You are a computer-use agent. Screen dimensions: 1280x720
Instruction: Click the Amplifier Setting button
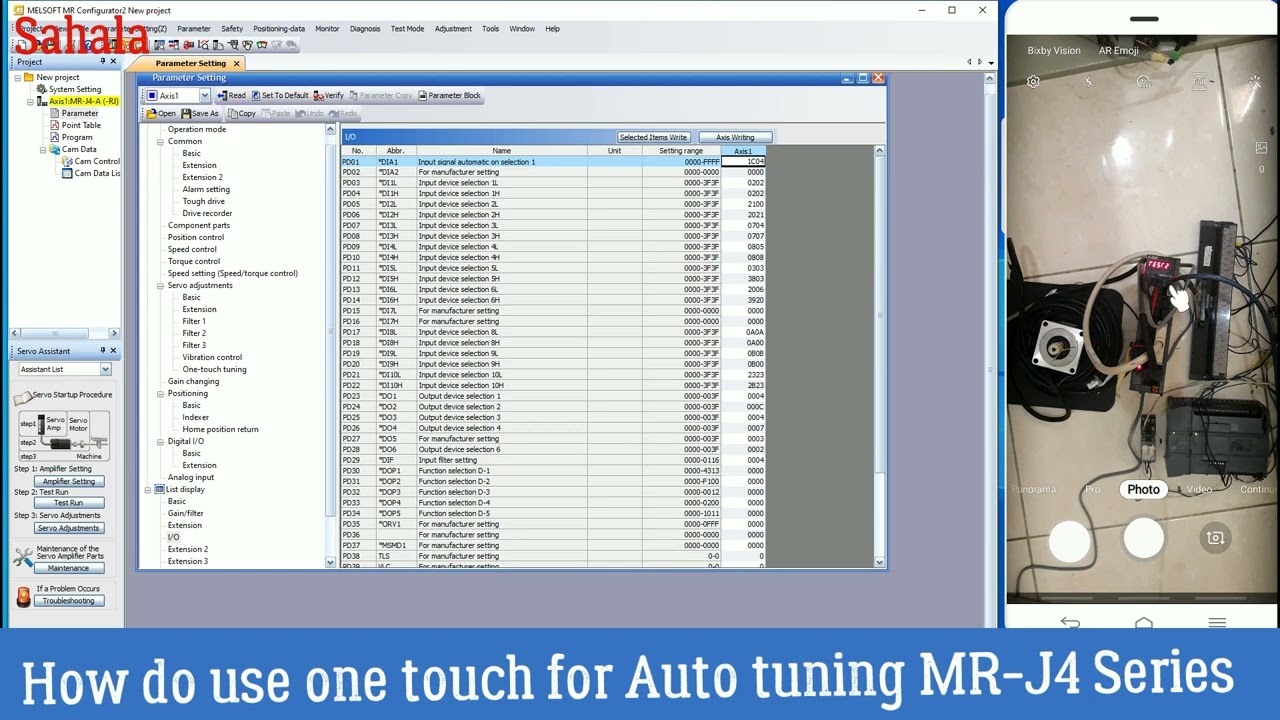click(69, 481)
